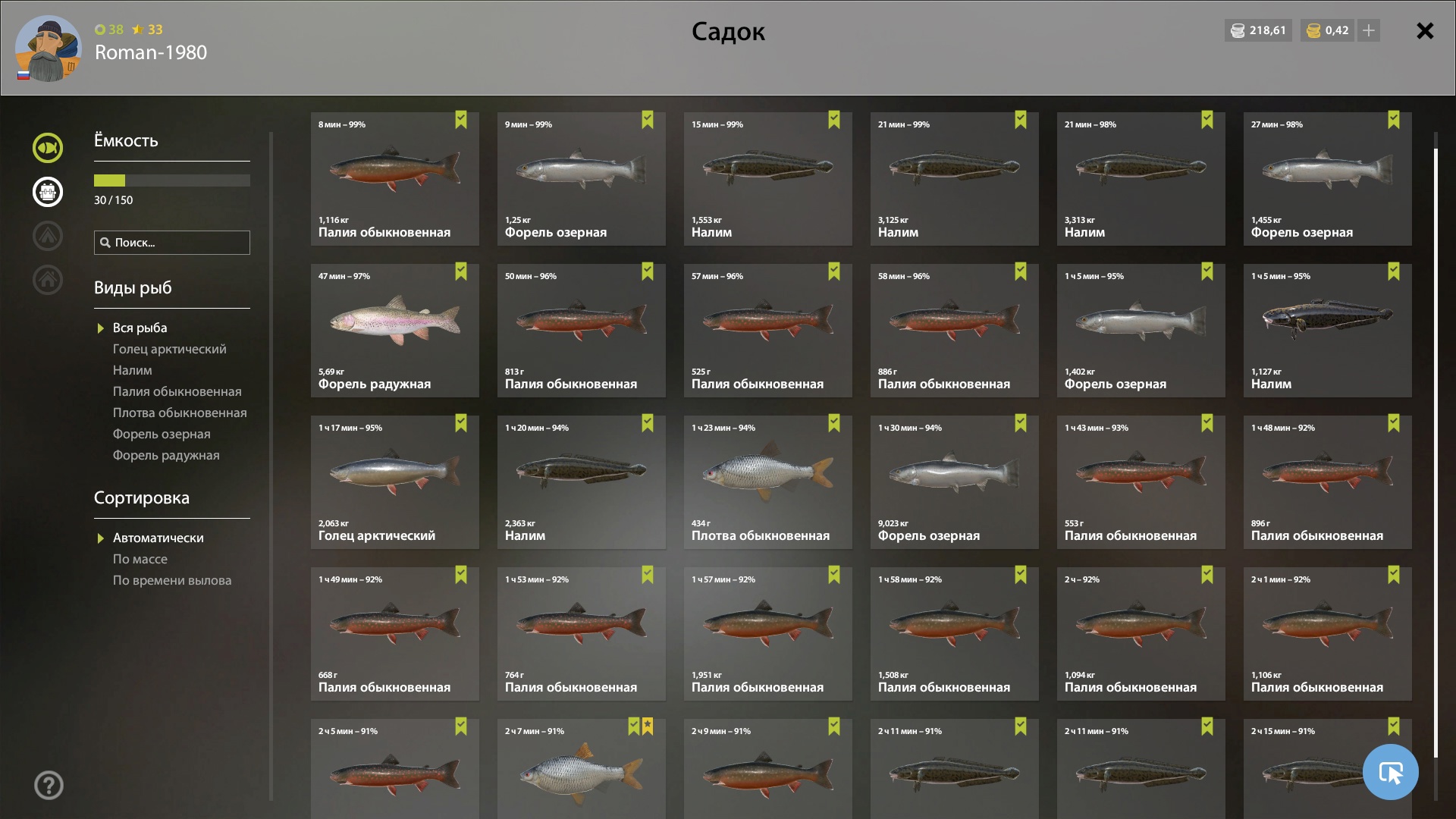1456x819 pixels.
Task: Click the blue cursor selection button
Action: (x=1390, y=772)
